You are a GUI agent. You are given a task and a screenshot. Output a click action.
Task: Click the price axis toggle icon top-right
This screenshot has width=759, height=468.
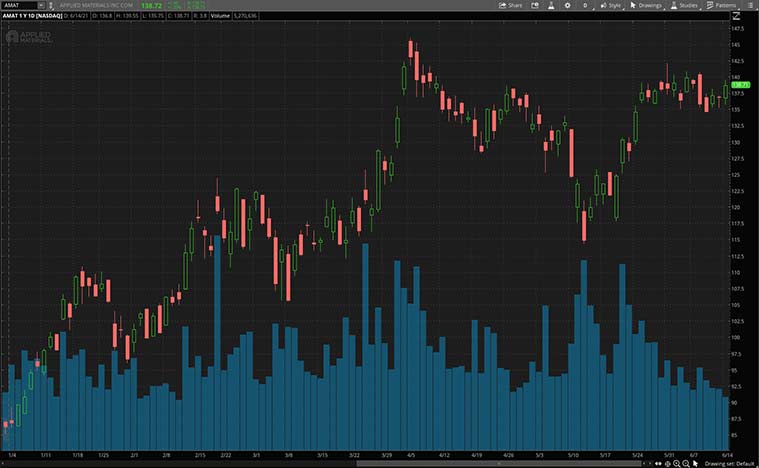tap(738, 15)
